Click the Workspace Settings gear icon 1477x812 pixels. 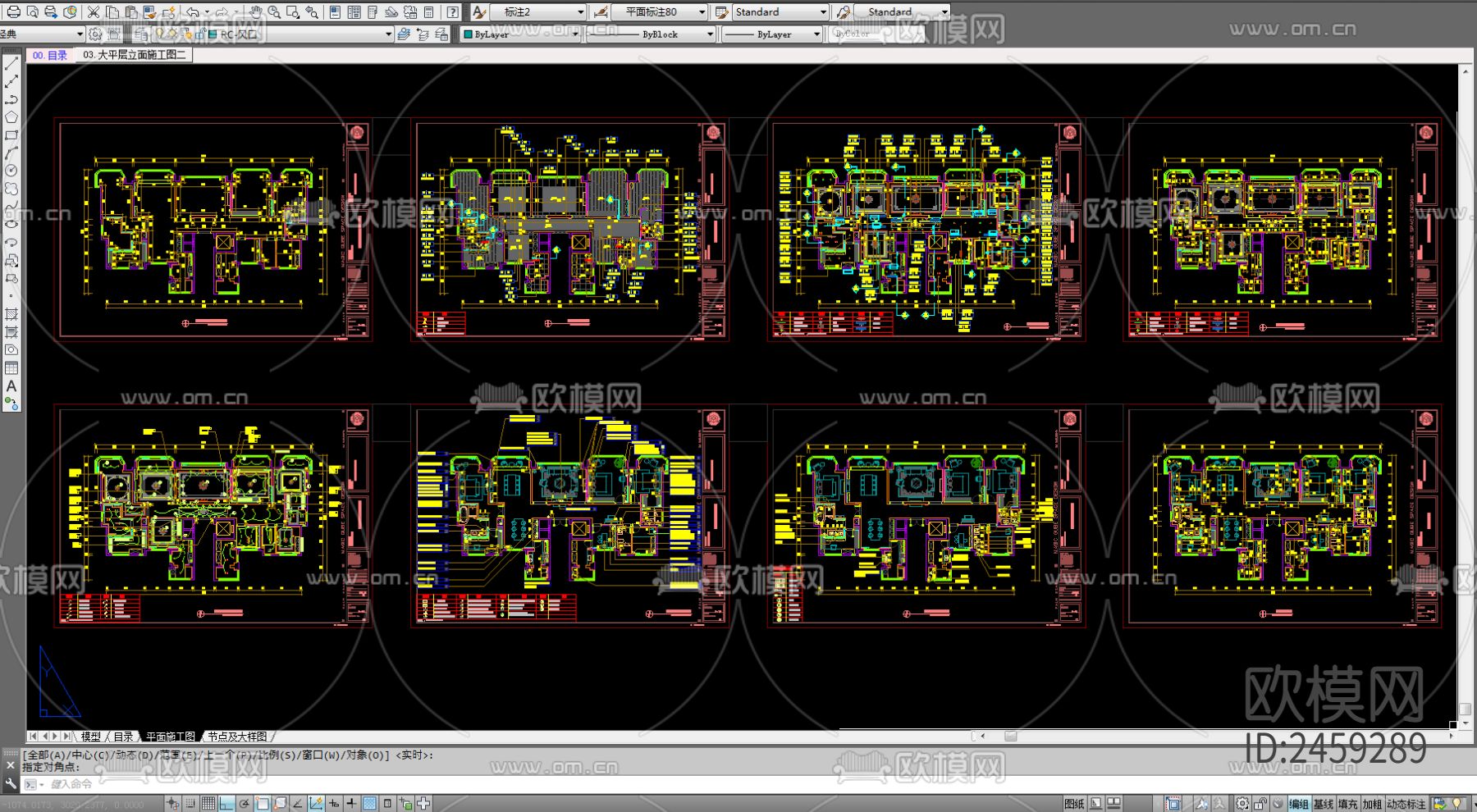[95, 34]
